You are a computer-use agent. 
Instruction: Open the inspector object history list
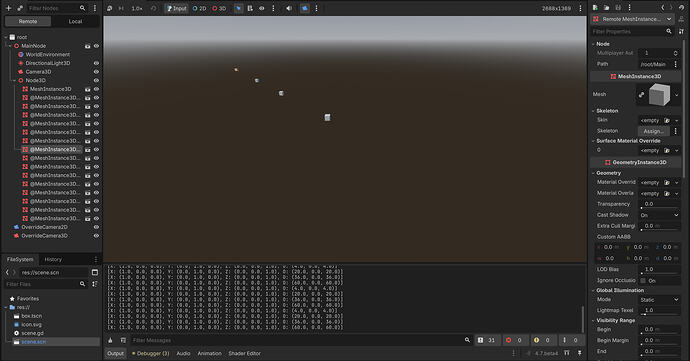tap(681, 7)
